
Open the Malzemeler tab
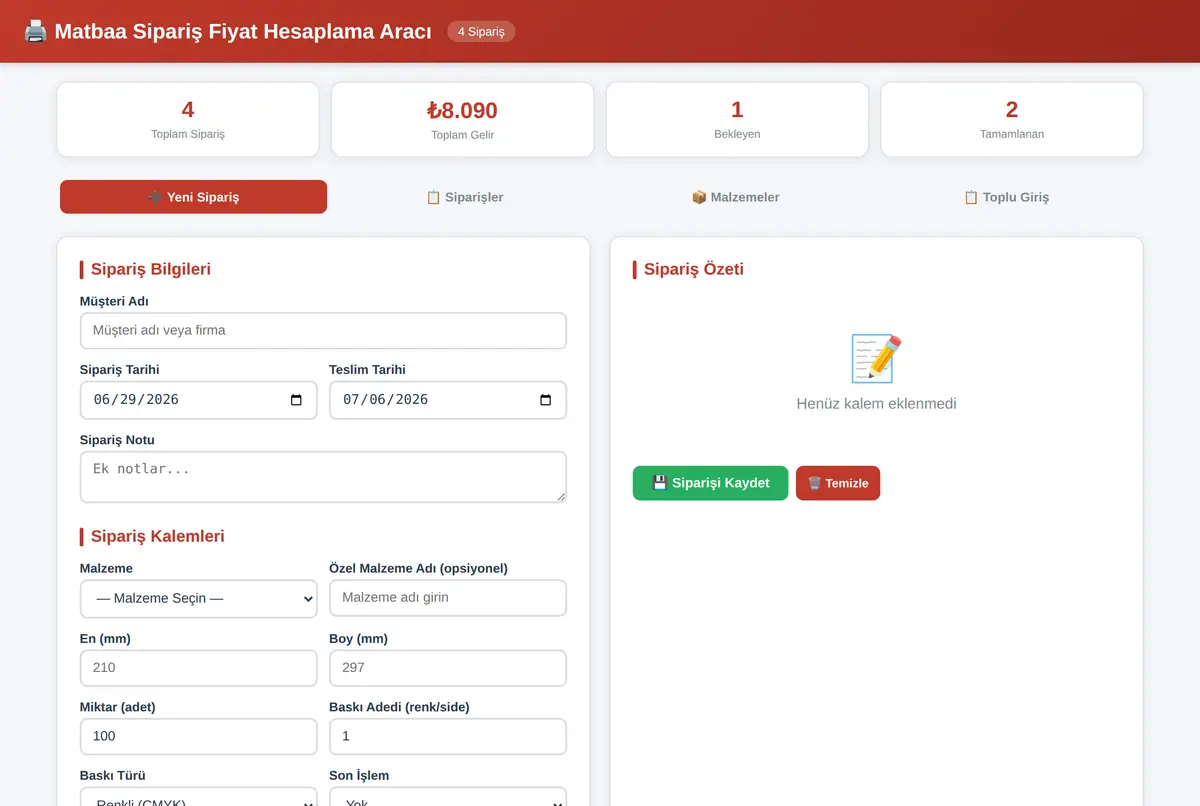pyautogui.click(x=736, y=197)
